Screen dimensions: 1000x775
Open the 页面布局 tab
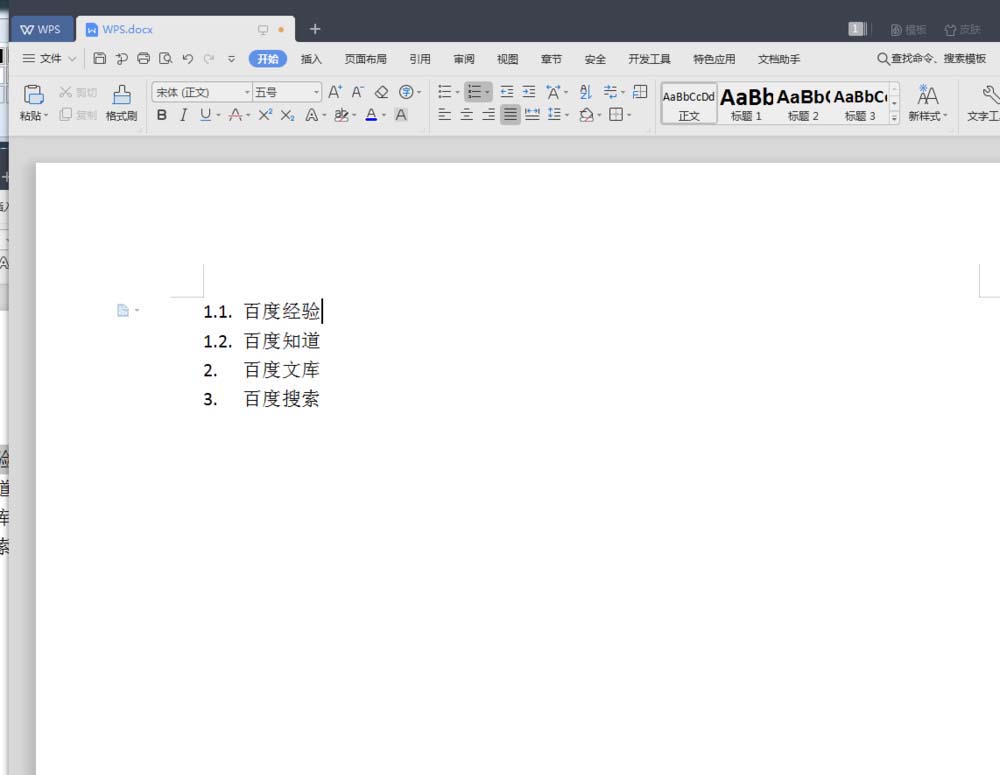pos(365,59)
